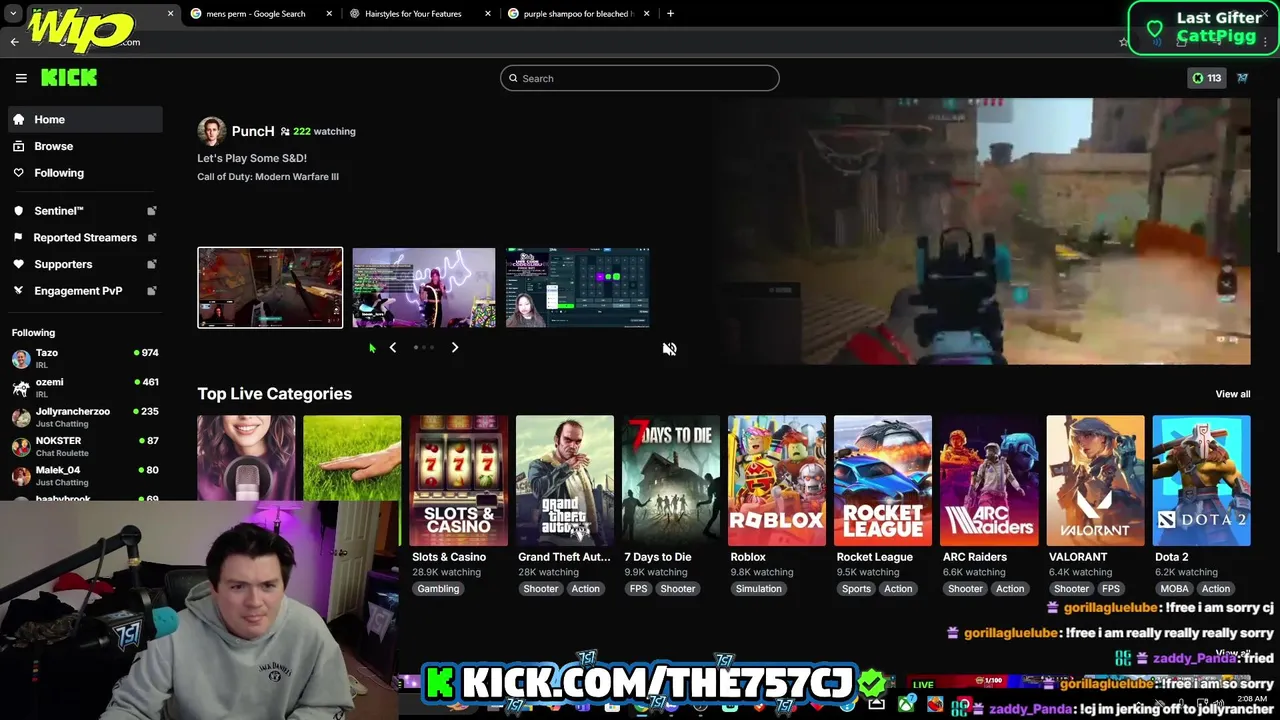Open a new browser tab with plus
This screenshot has height=720, width=1280.
click(x=670, y=14)
